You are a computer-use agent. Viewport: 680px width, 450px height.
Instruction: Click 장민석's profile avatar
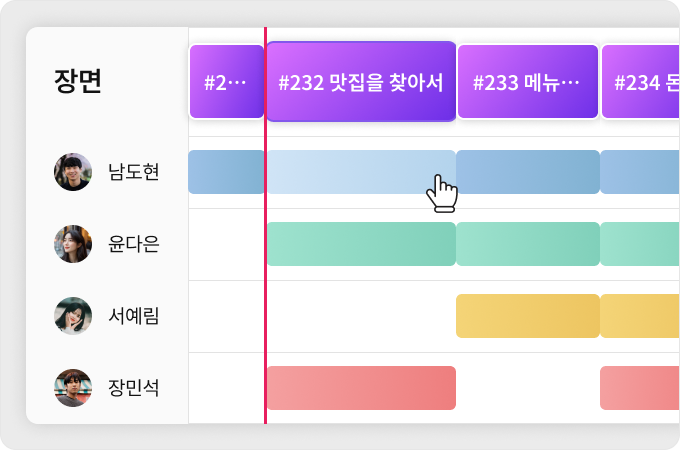click(73, 388)
